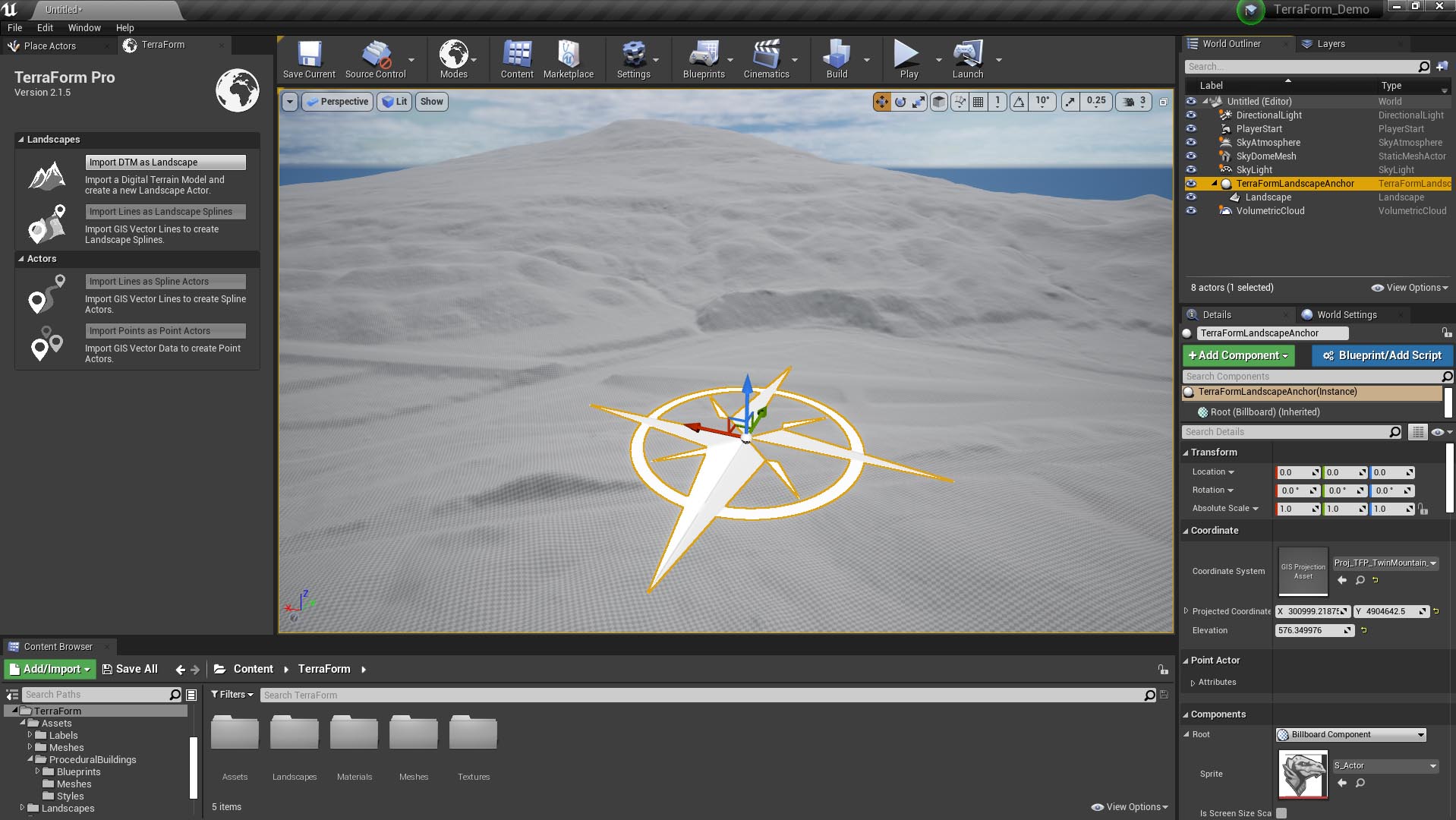This screenshot has height=820, width=1456.
Task: Open the Lit view mode menu
Action: [x=395, y=102]
